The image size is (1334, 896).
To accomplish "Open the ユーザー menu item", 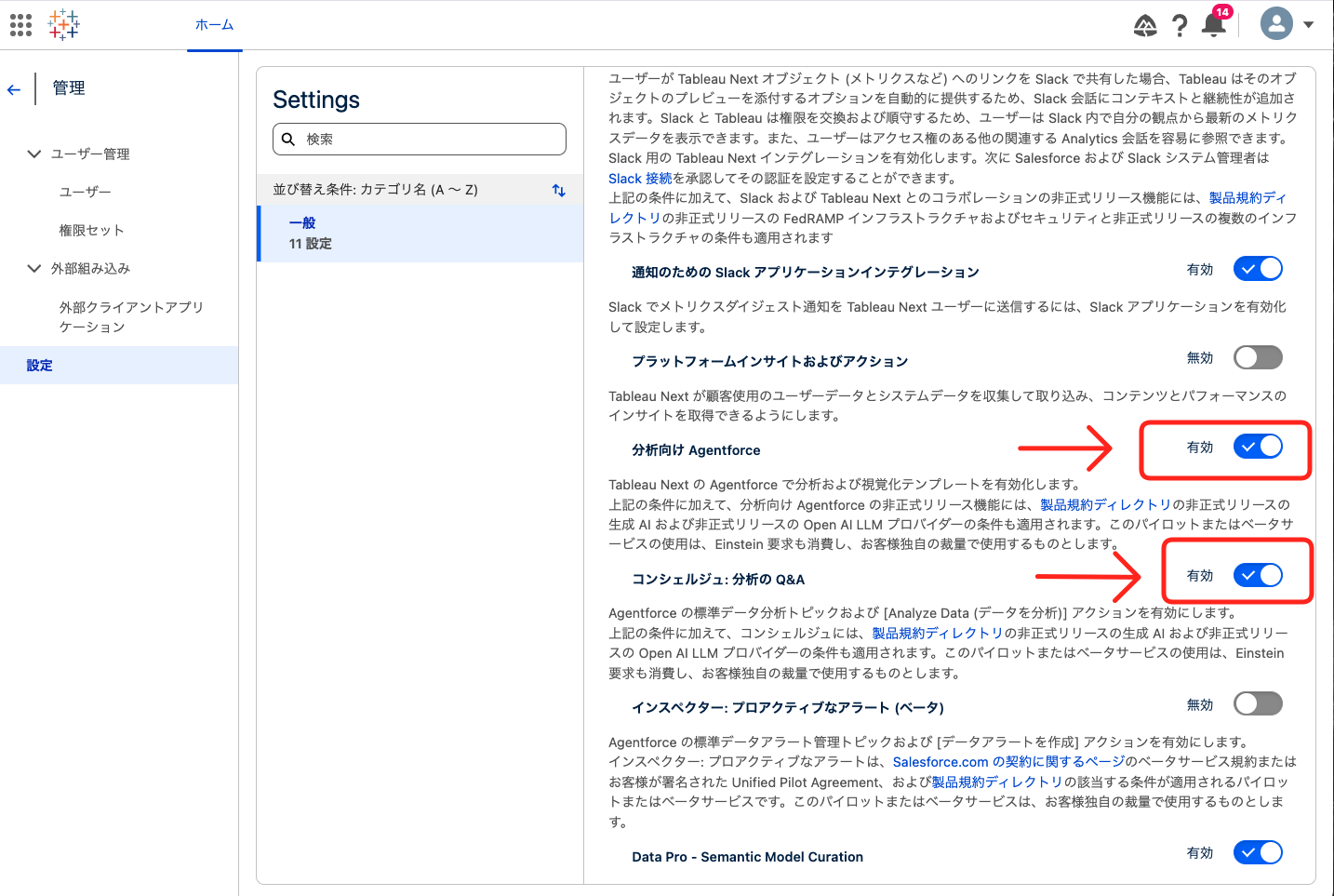I will [x=86, y=192].
